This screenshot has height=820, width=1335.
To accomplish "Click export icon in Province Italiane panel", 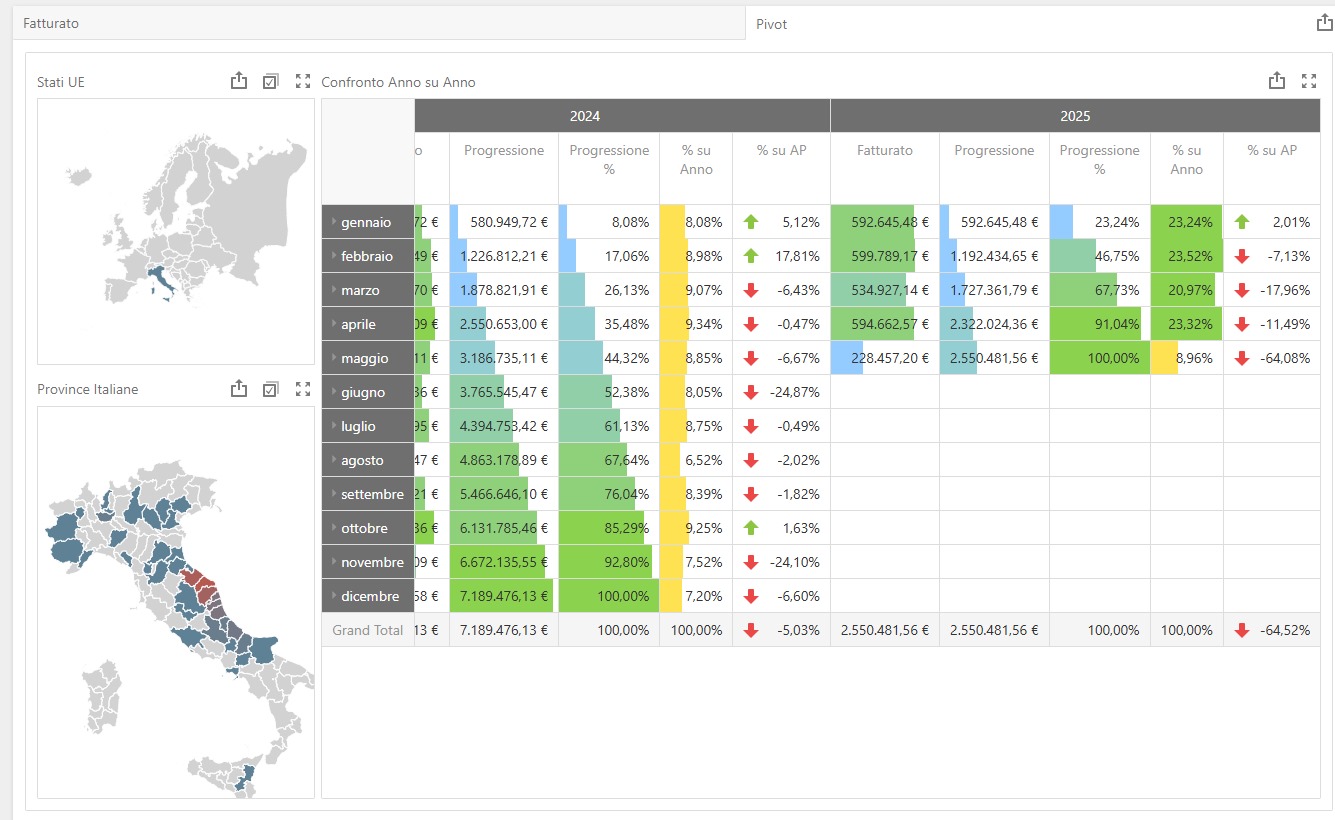I will (238, 389).
